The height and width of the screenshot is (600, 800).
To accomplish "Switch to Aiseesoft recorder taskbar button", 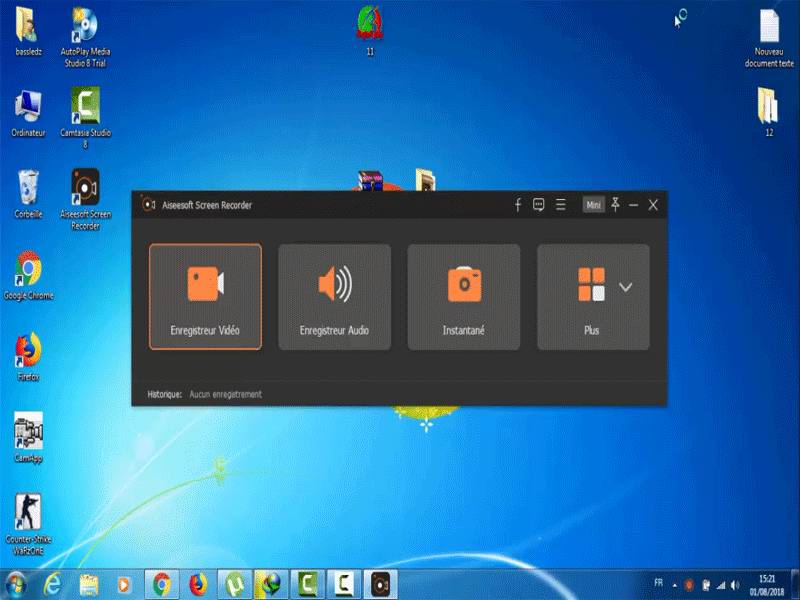I will click(x=381, y=585).
